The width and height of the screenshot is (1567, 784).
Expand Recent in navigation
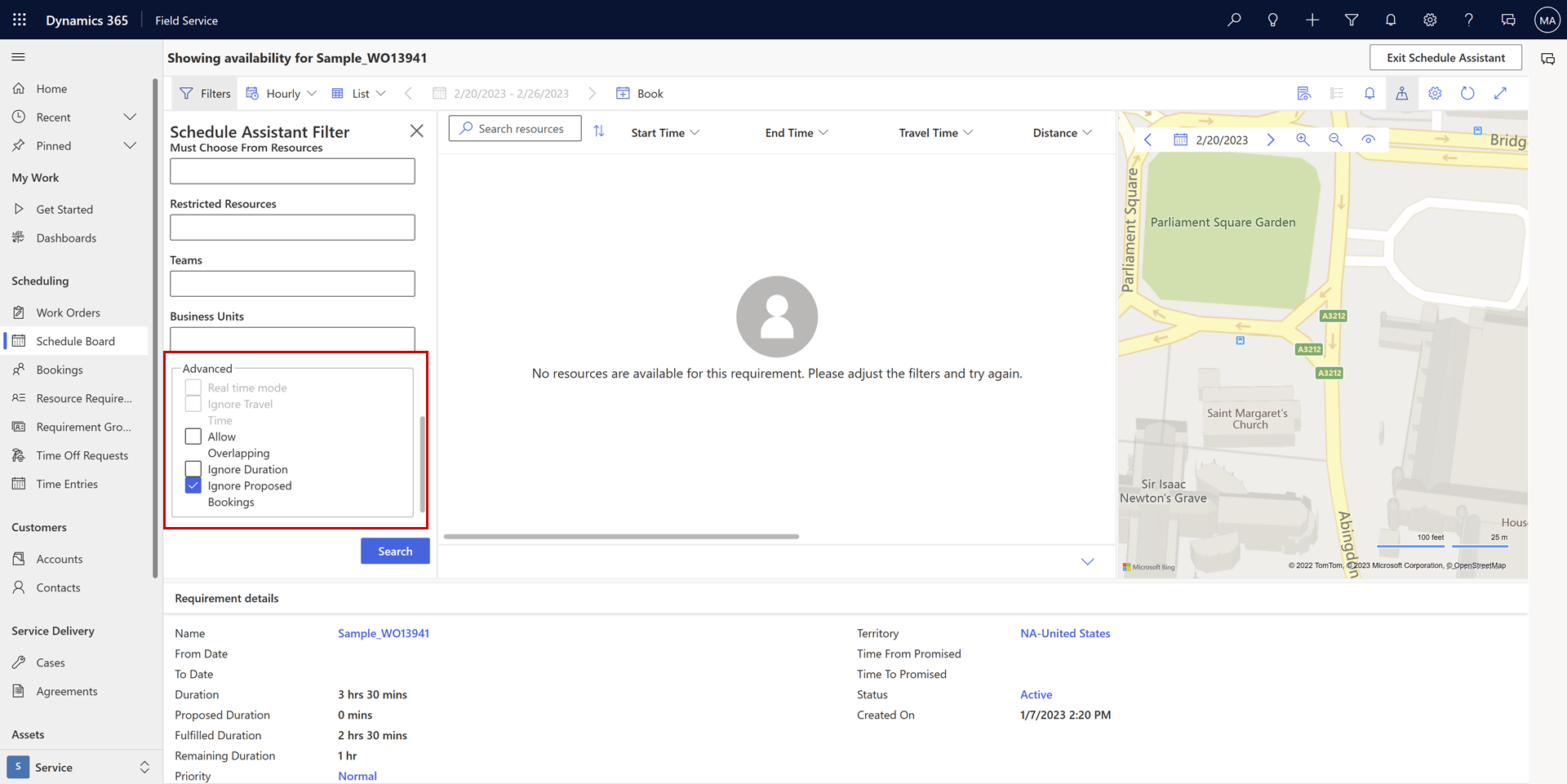pyautogui.click(x=130, y=117)
